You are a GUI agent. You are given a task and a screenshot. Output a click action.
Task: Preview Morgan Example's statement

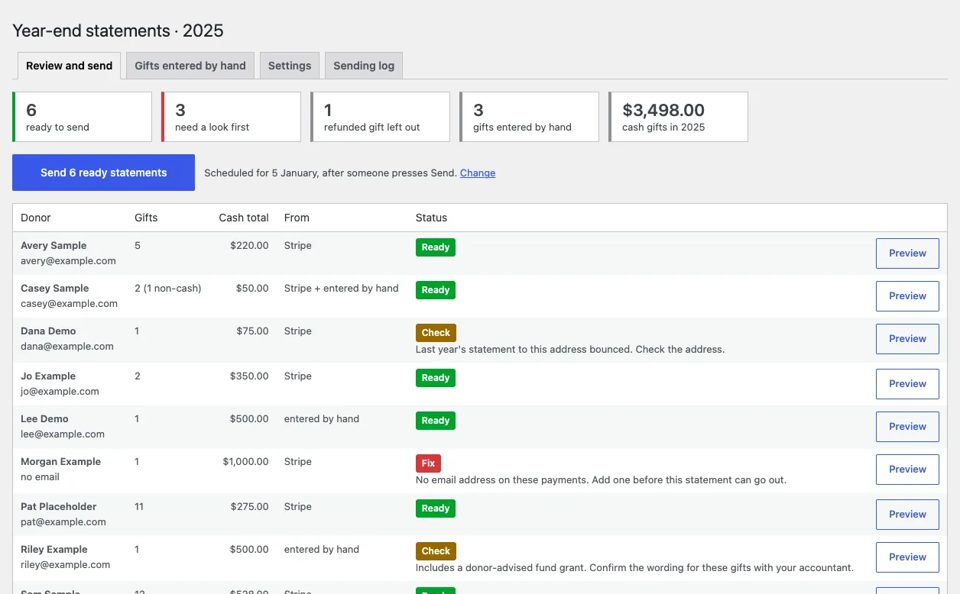pos(907,469)
